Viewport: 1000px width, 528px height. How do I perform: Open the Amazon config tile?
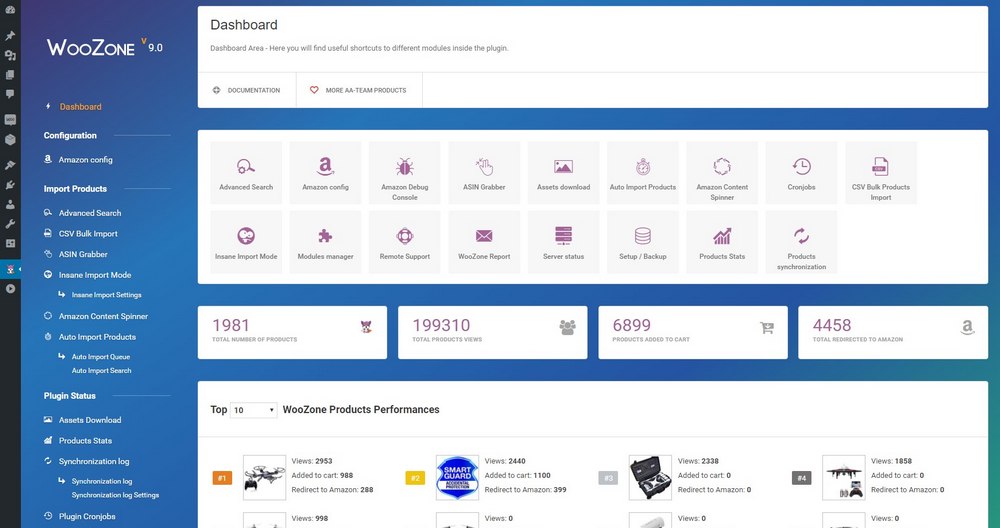[325, 173]
